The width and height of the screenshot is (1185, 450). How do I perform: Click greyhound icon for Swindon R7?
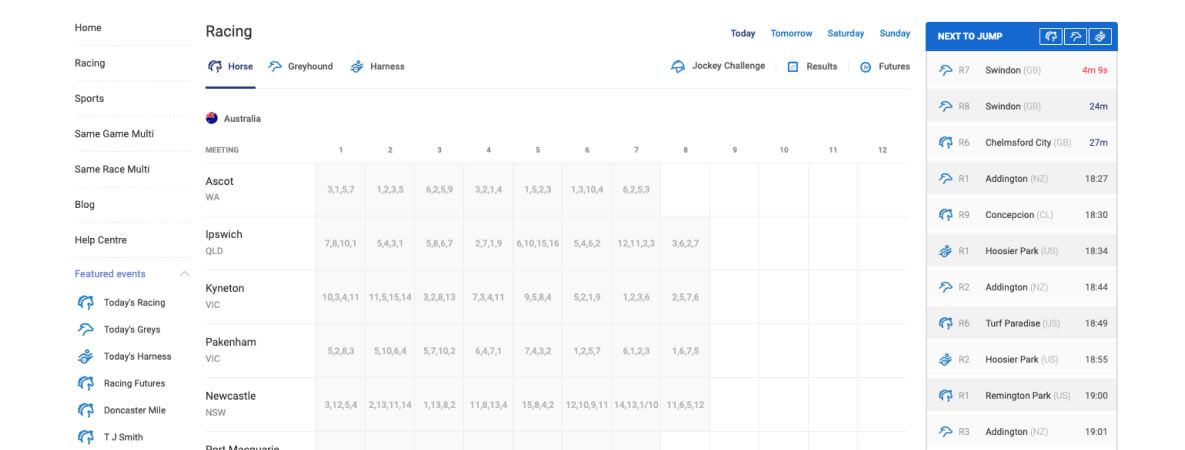945,70
